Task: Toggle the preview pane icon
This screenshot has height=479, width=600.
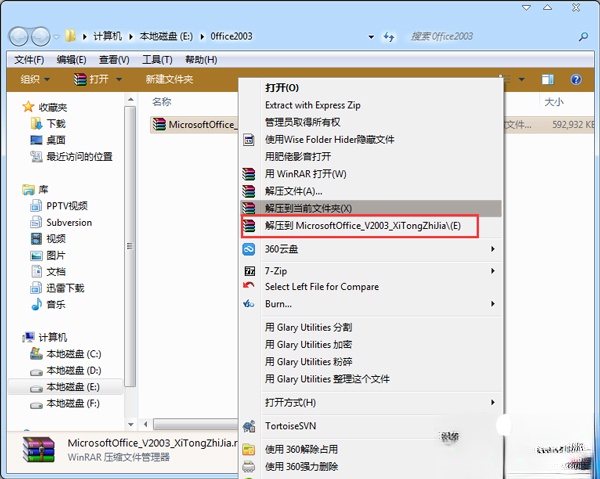Action: 548,79
